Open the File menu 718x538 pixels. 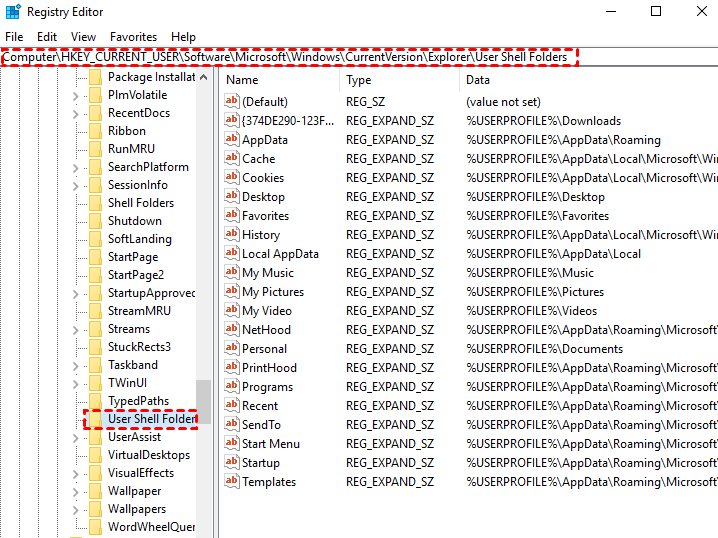coord(14,37)
